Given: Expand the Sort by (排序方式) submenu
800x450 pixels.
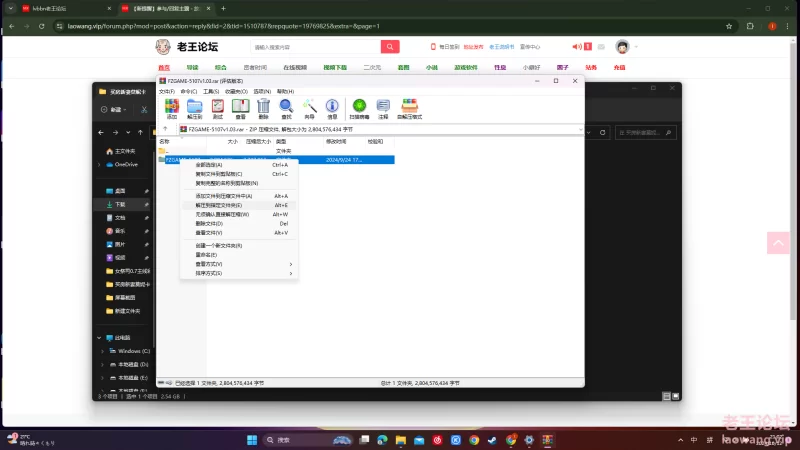Looking at the screenshot, I should pos(239,273).
